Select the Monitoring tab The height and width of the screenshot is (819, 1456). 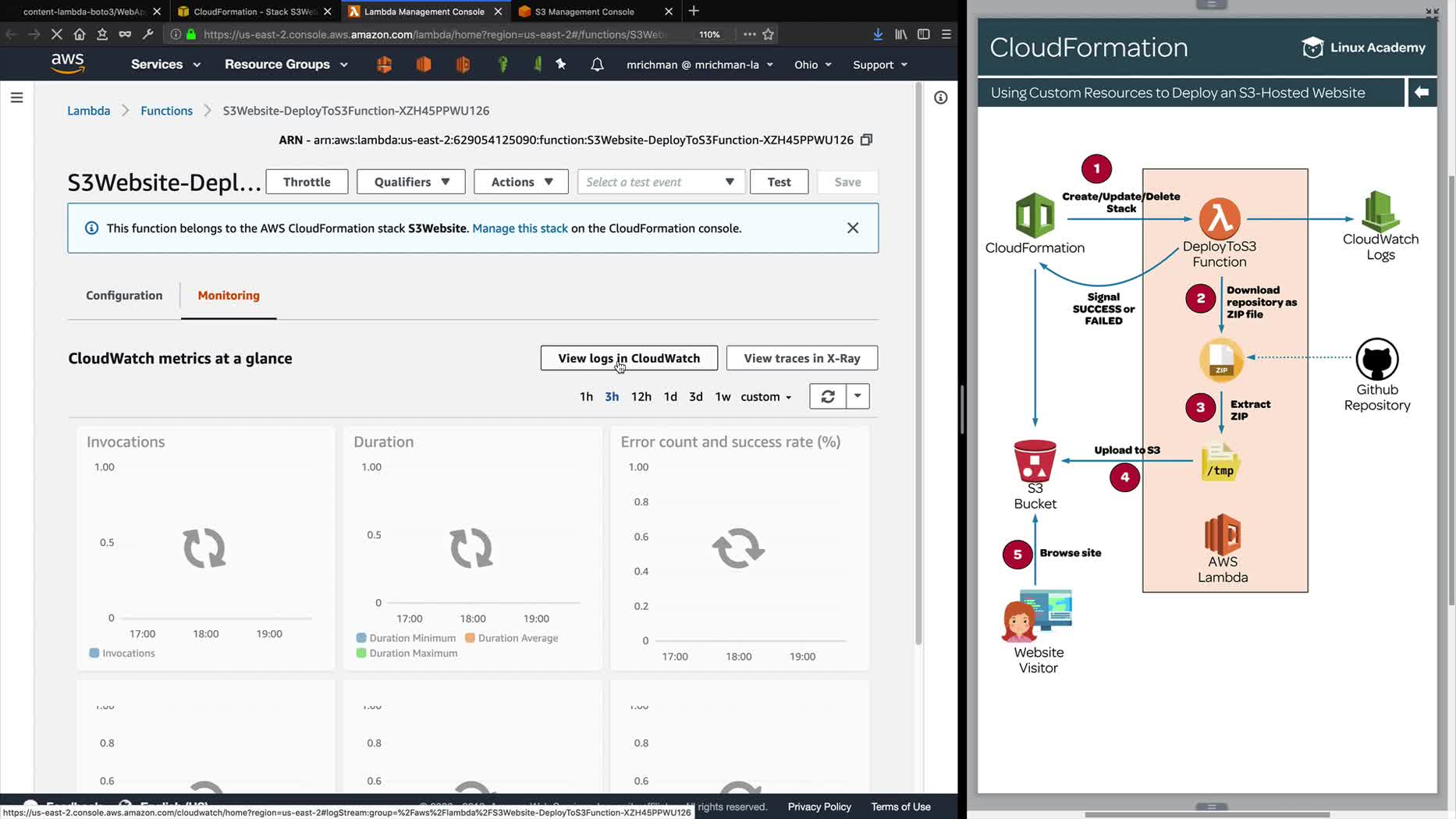pos(229,295)
